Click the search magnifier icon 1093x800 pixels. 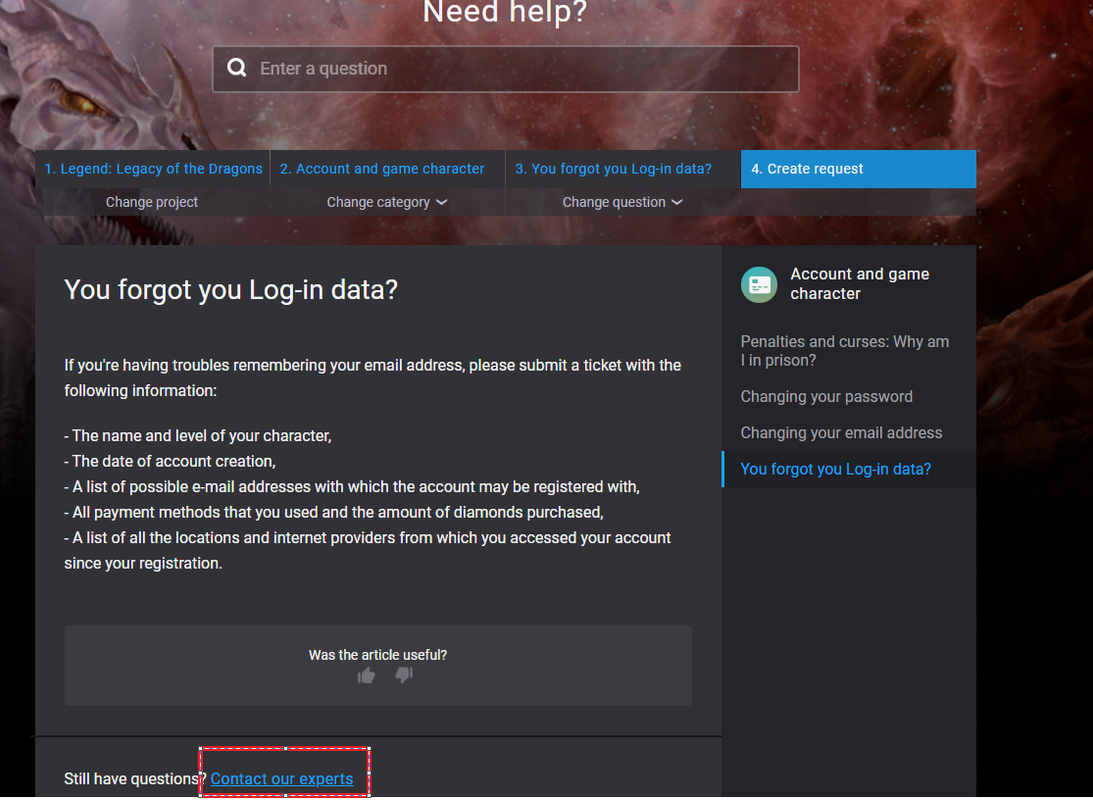pos(237,68)
